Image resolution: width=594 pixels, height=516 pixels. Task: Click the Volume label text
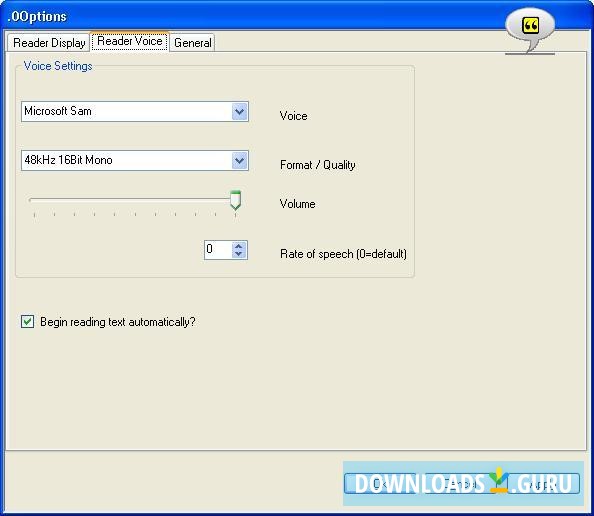(297, 204)
